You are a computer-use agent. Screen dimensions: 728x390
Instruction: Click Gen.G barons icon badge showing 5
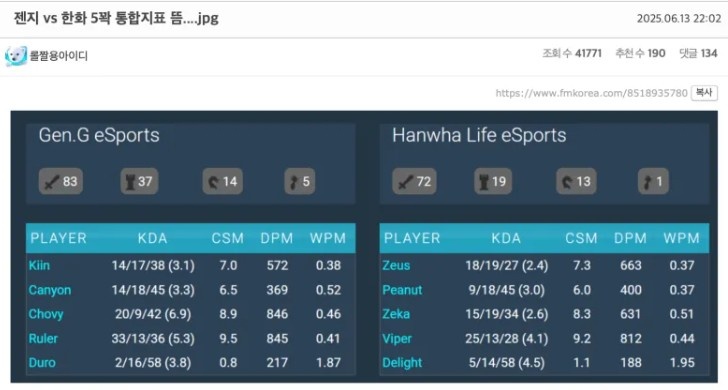coord(299,181)
